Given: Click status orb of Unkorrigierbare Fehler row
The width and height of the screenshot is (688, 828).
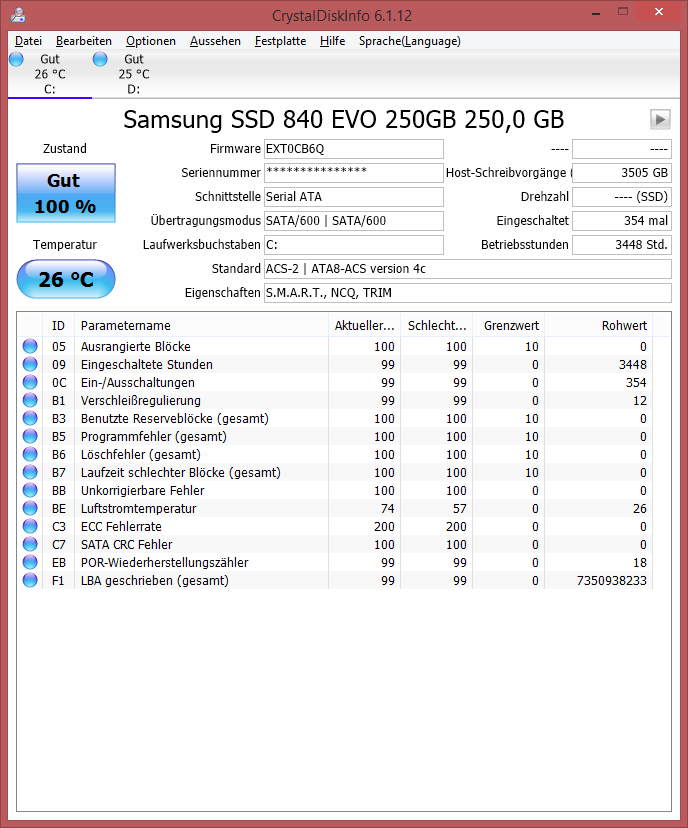Looking at the screenshot, I should click(x=30, y=490).
